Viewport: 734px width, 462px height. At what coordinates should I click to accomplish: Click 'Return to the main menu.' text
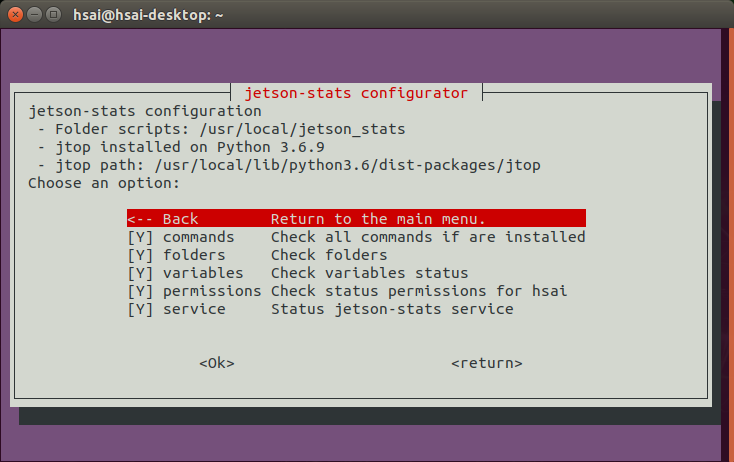pos(378,219)
